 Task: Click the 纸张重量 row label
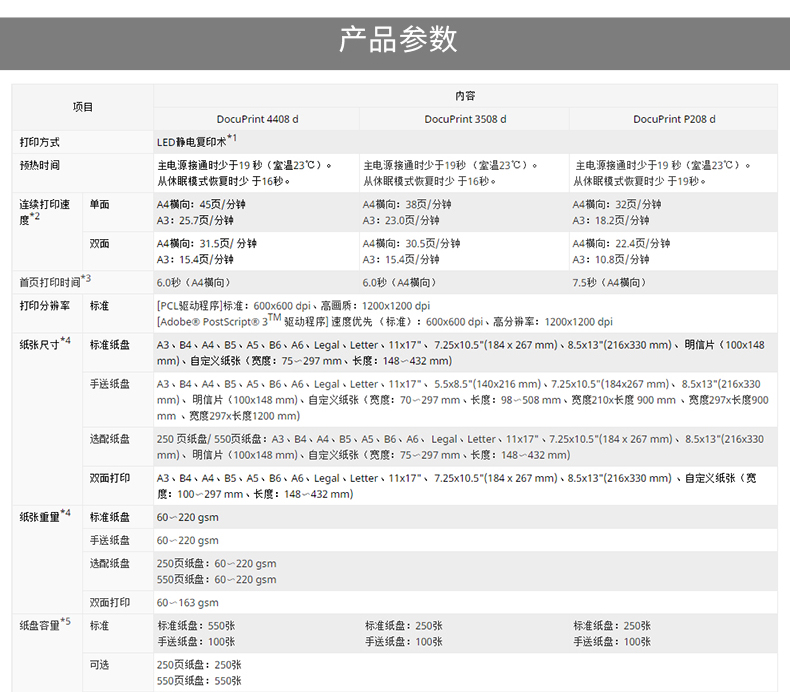(x=44, y=516)
